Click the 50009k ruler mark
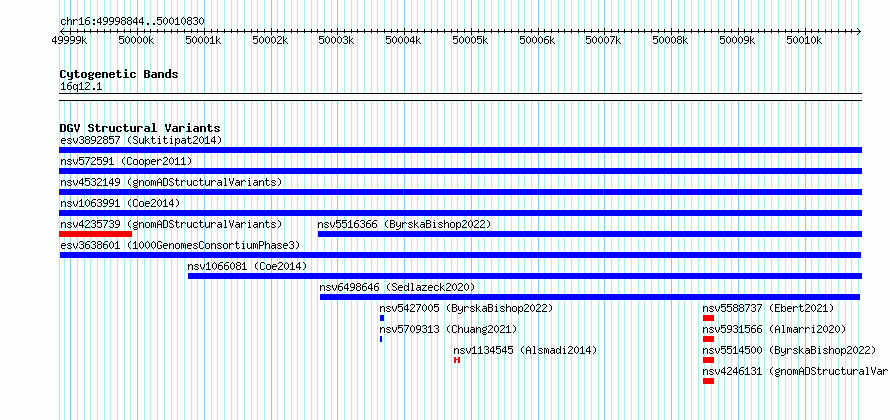The image size is (890, 420). pos(737,40)
